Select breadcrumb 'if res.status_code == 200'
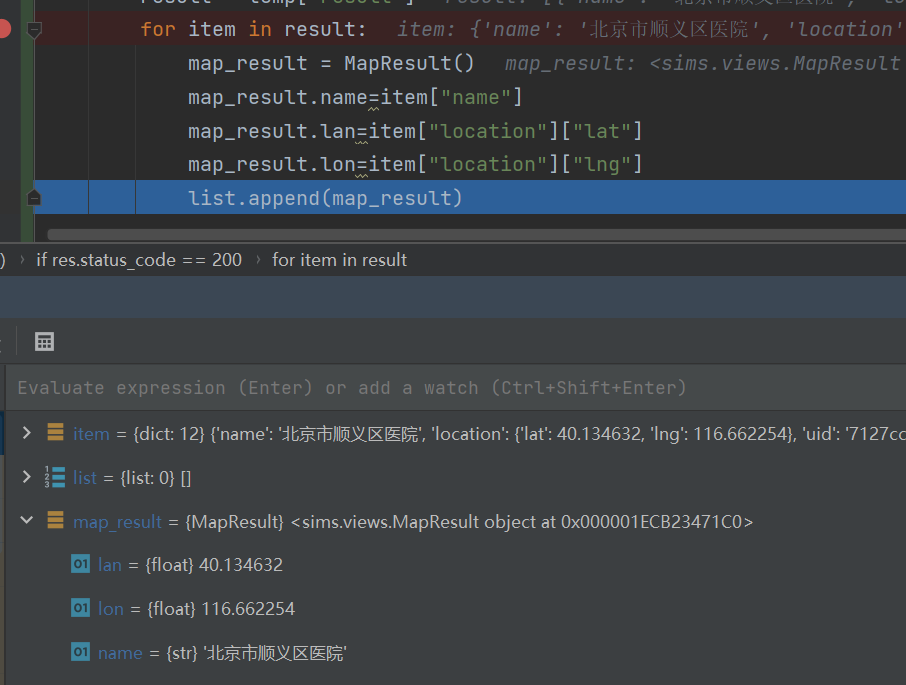The width and height of the screenshot is (906, 685). [139, 260]
